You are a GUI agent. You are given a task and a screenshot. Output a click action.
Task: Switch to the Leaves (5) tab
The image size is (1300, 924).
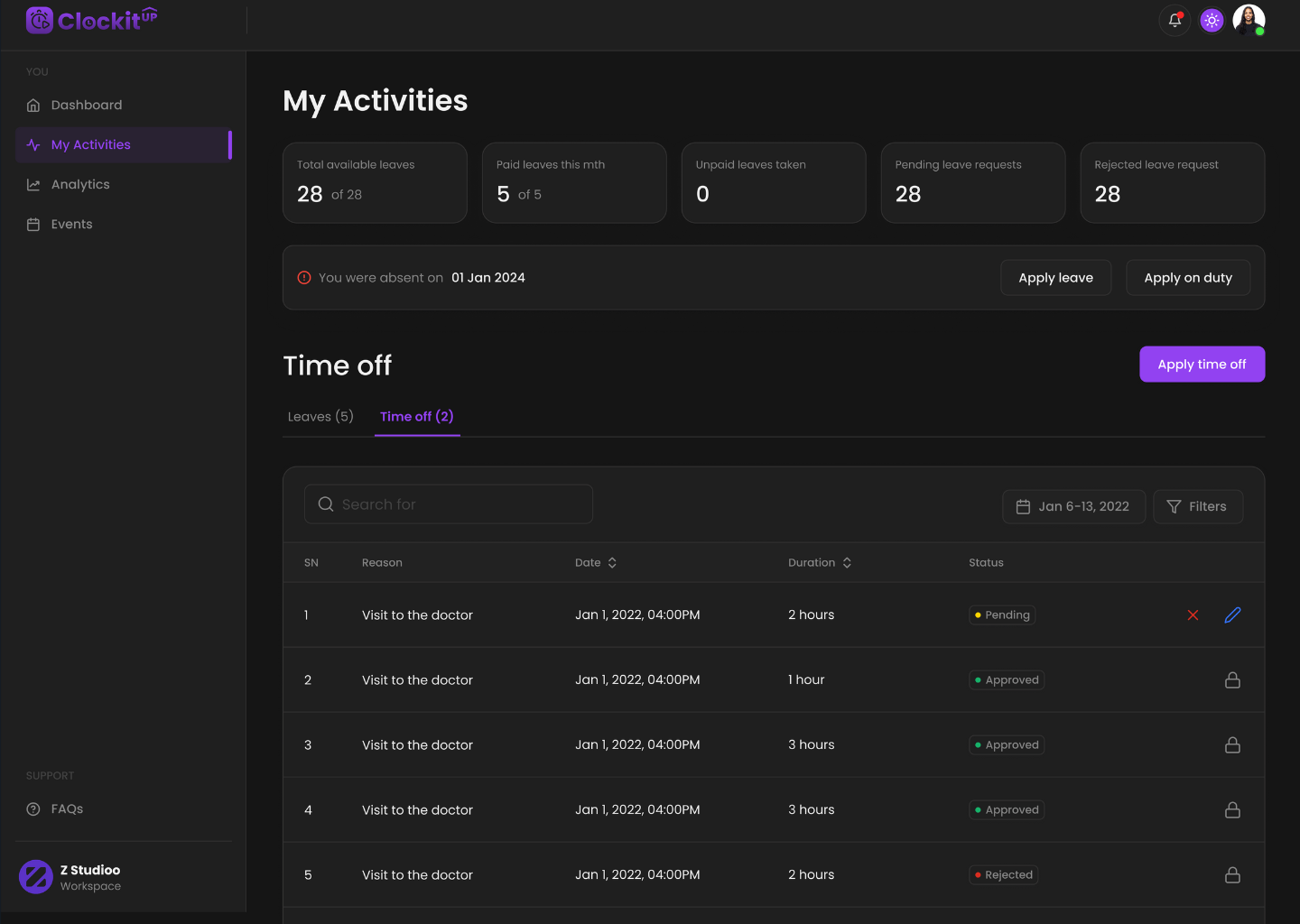click(320, 417)
